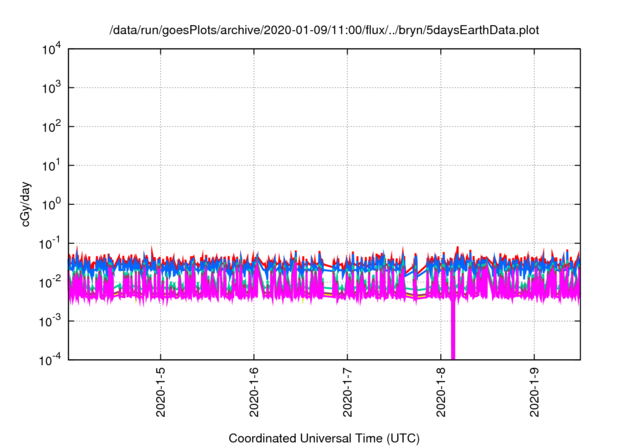Screen dimensions: 640x448
Task: Click the 10^4 y-axis tick label
Action: click(51, 49)
